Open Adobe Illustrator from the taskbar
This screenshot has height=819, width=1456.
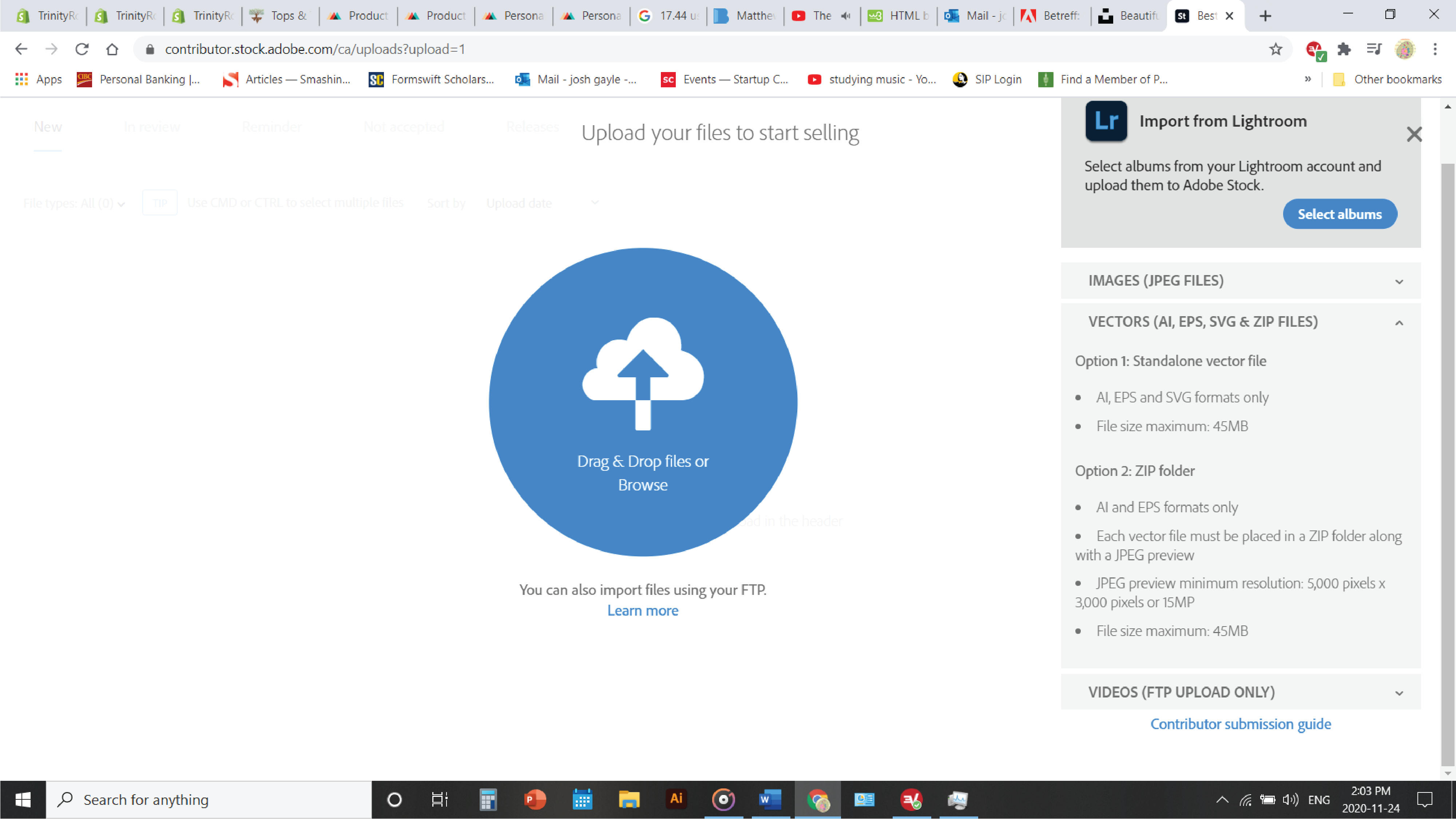(676, 799)
